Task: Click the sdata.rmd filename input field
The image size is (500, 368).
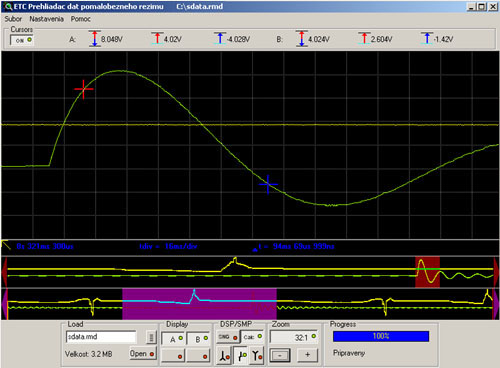Action: 101,337
